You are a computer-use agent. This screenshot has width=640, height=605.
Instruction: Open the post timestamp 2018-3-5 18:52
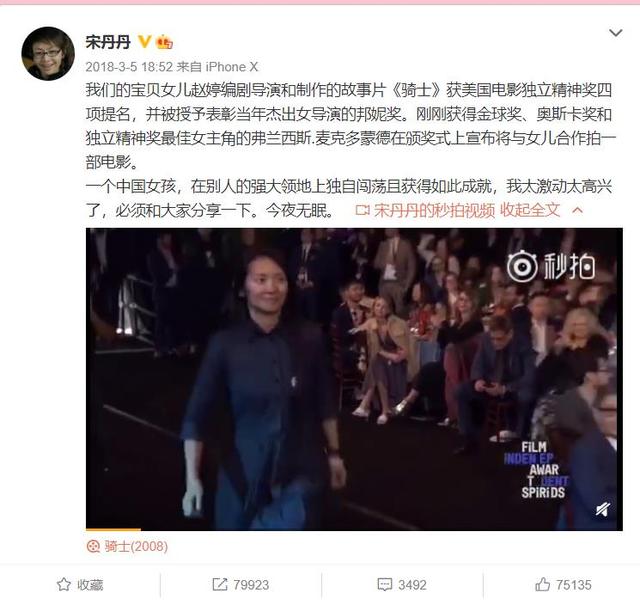129,67
